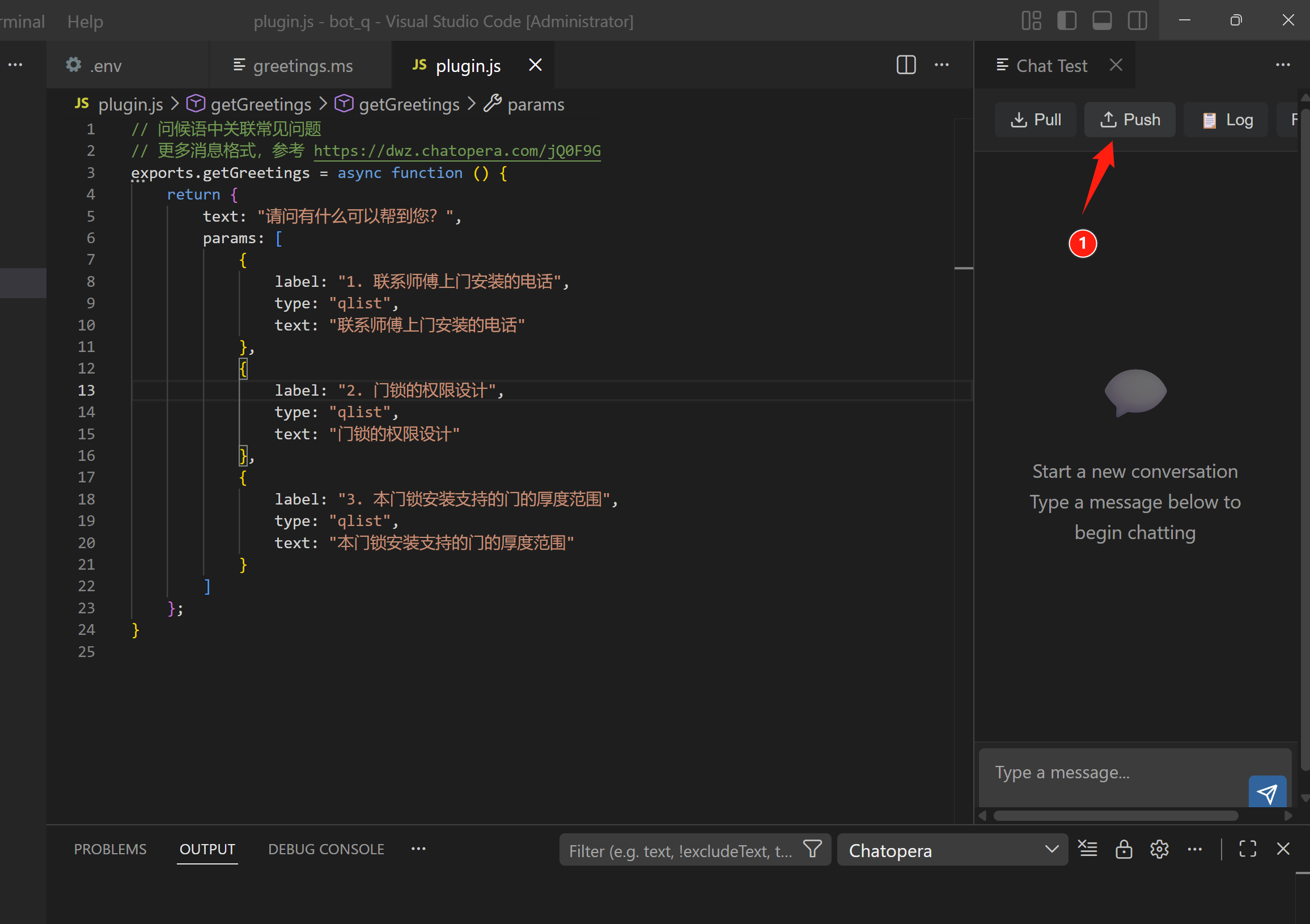Open editor More Actions ellipsis menu
1310x924 pixels.
pos(942,65)
